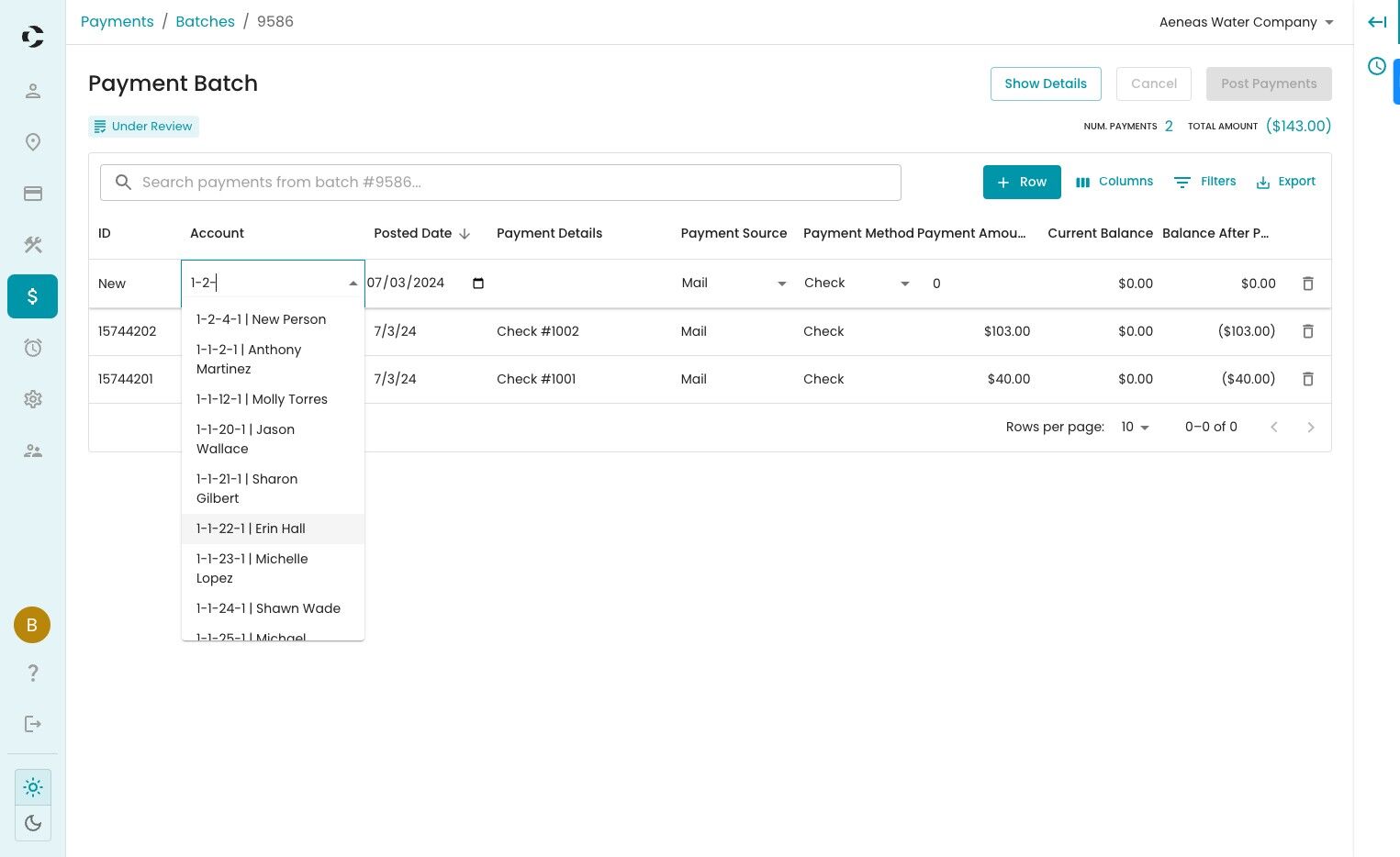Screen dimensions: 1400x857
Task: Open the tools wrench icon in sidebar
Action: click(33, 245)
